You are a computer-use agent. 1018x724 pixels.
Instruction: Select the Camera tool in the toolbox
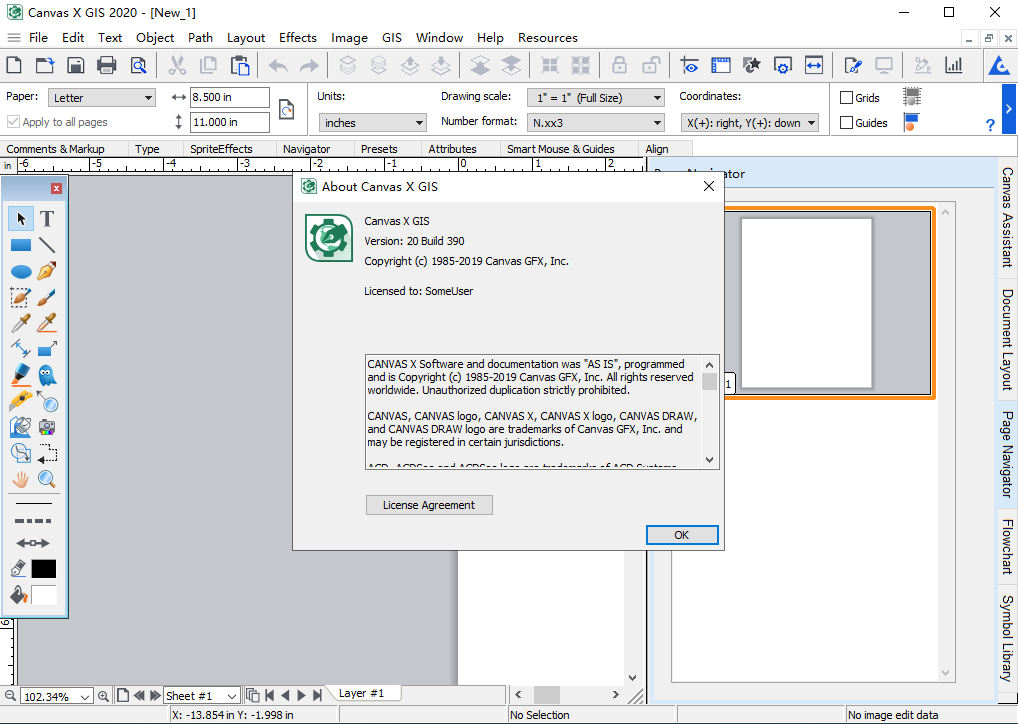tap(47, 427)
